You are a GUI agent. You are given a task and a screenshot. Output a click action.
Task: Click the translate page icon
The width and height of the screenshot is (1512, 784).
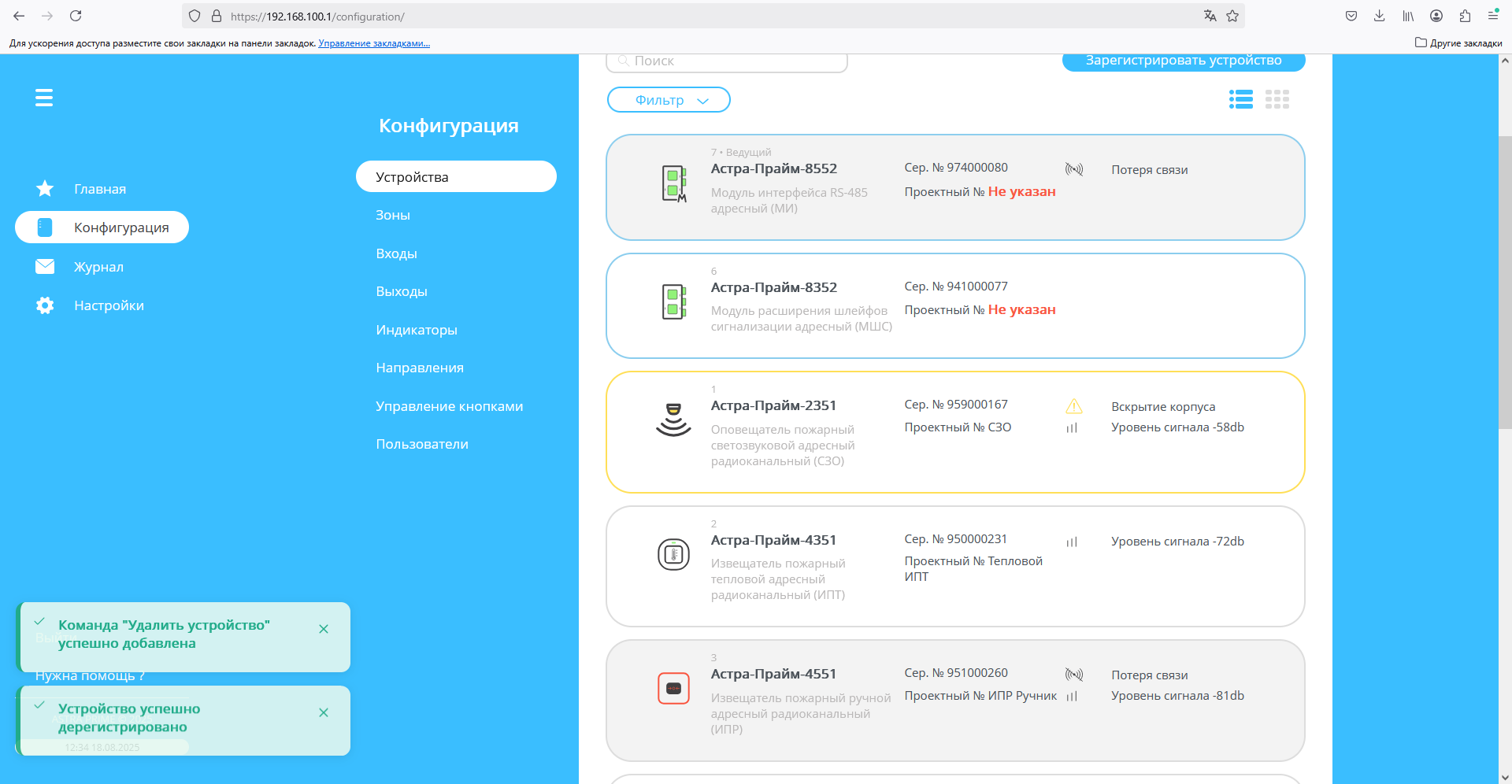tap(1210, 16)
